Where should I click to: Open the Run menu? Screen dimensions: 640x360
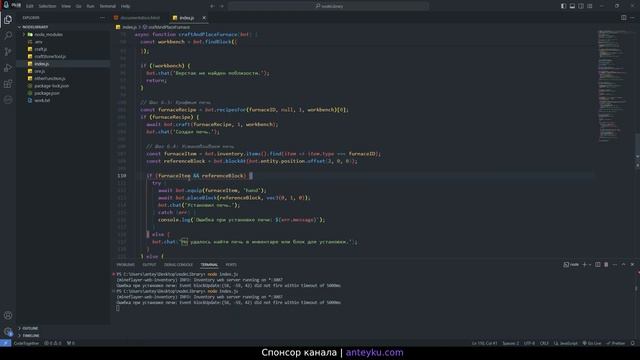point(91,6)
